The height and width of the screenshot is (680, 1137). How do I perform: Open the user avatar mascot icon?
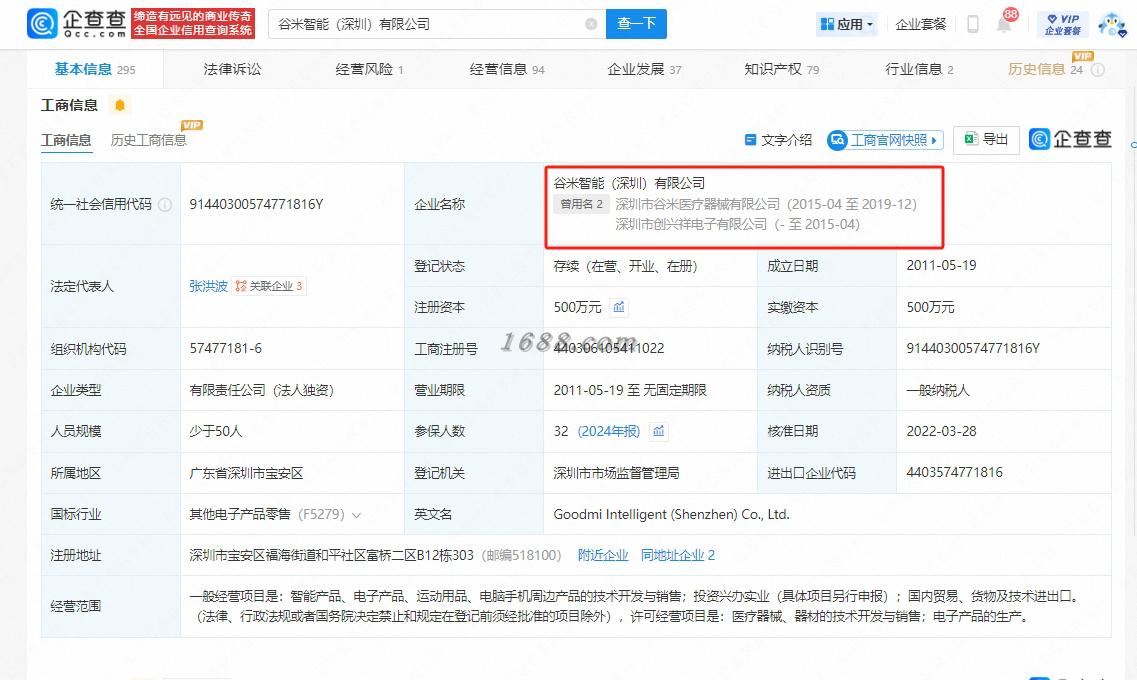(1112, 24)
